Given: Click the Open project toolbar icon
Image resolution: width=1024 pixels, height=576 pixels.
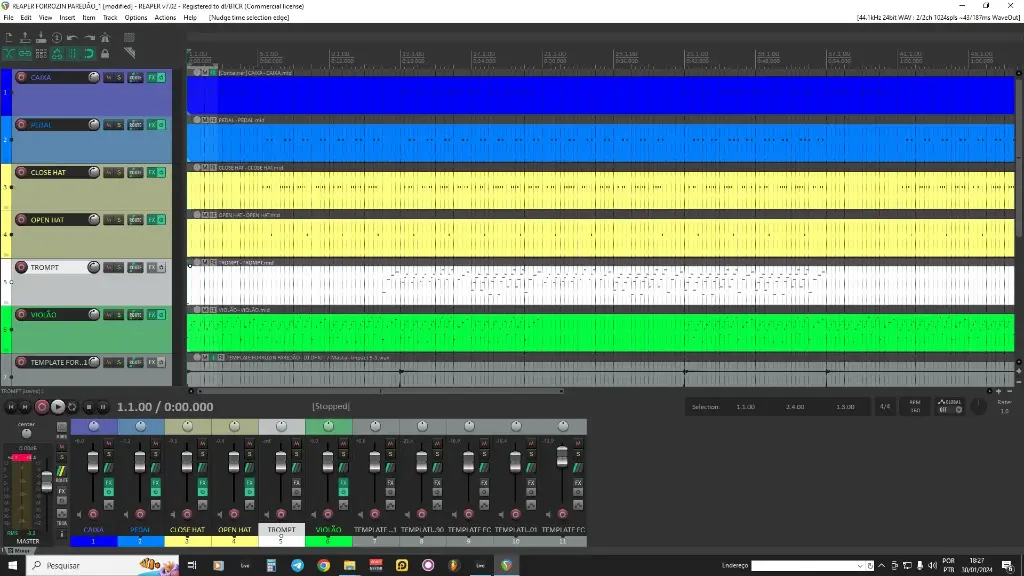Looking at the screenshot, I should pyautogui.click(x=25, y=37).
